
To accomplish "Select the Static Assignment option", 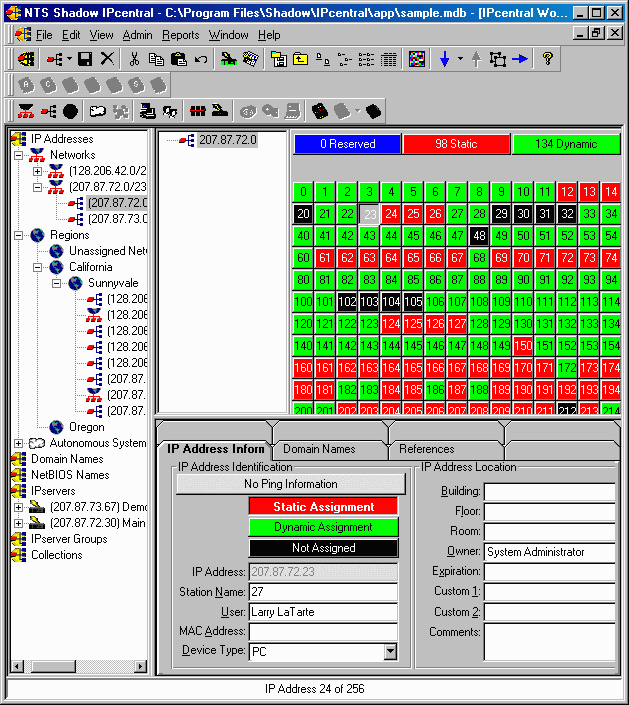I will (x=323, y=507).
